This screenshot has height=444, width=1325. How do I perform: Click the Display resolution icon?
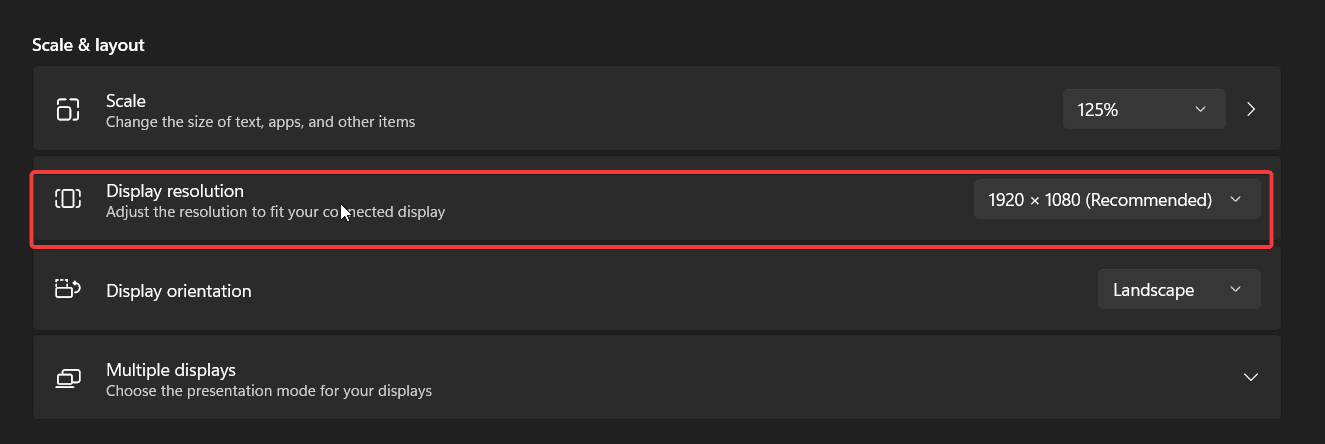tap(67, 199)
